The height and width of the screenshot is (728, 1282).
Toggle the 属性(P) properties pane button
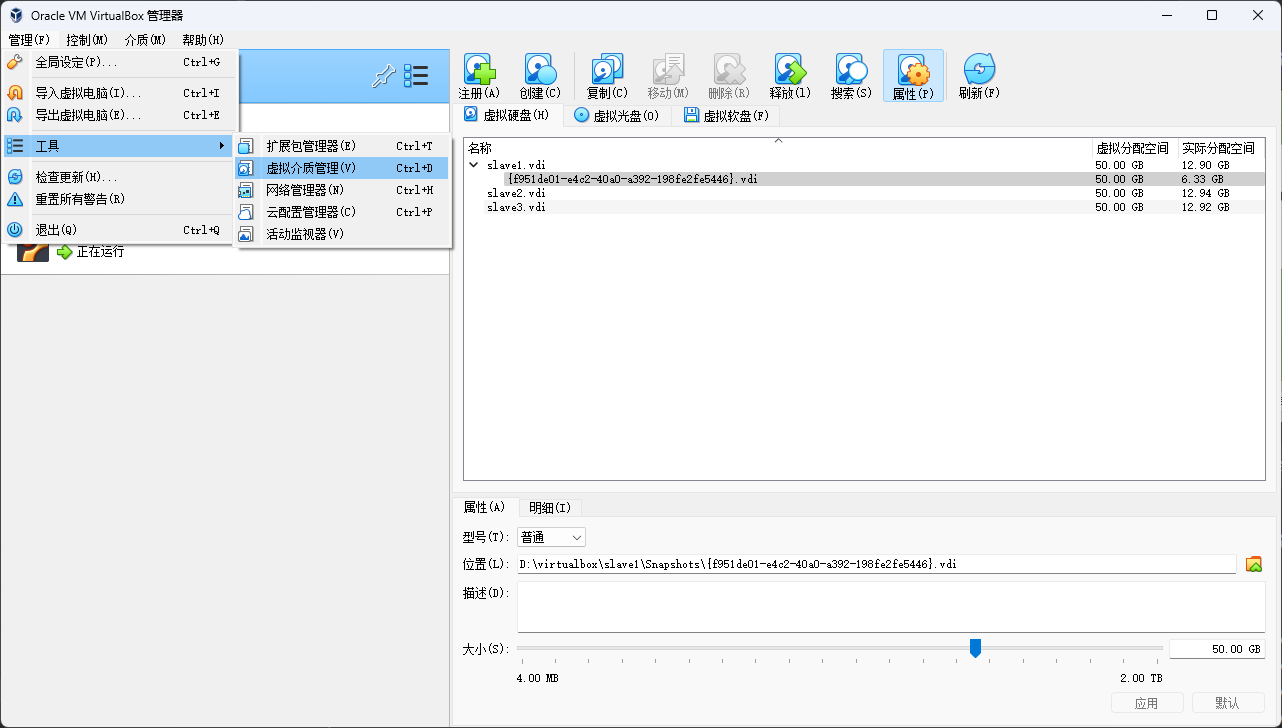913,76
